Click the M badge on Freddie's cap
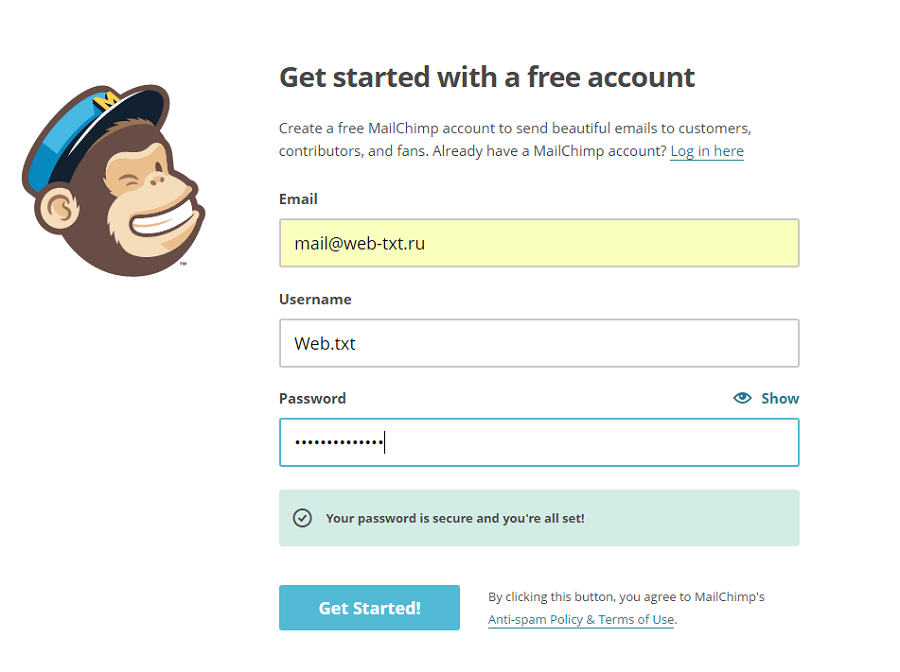 click(x=105, y=102)
